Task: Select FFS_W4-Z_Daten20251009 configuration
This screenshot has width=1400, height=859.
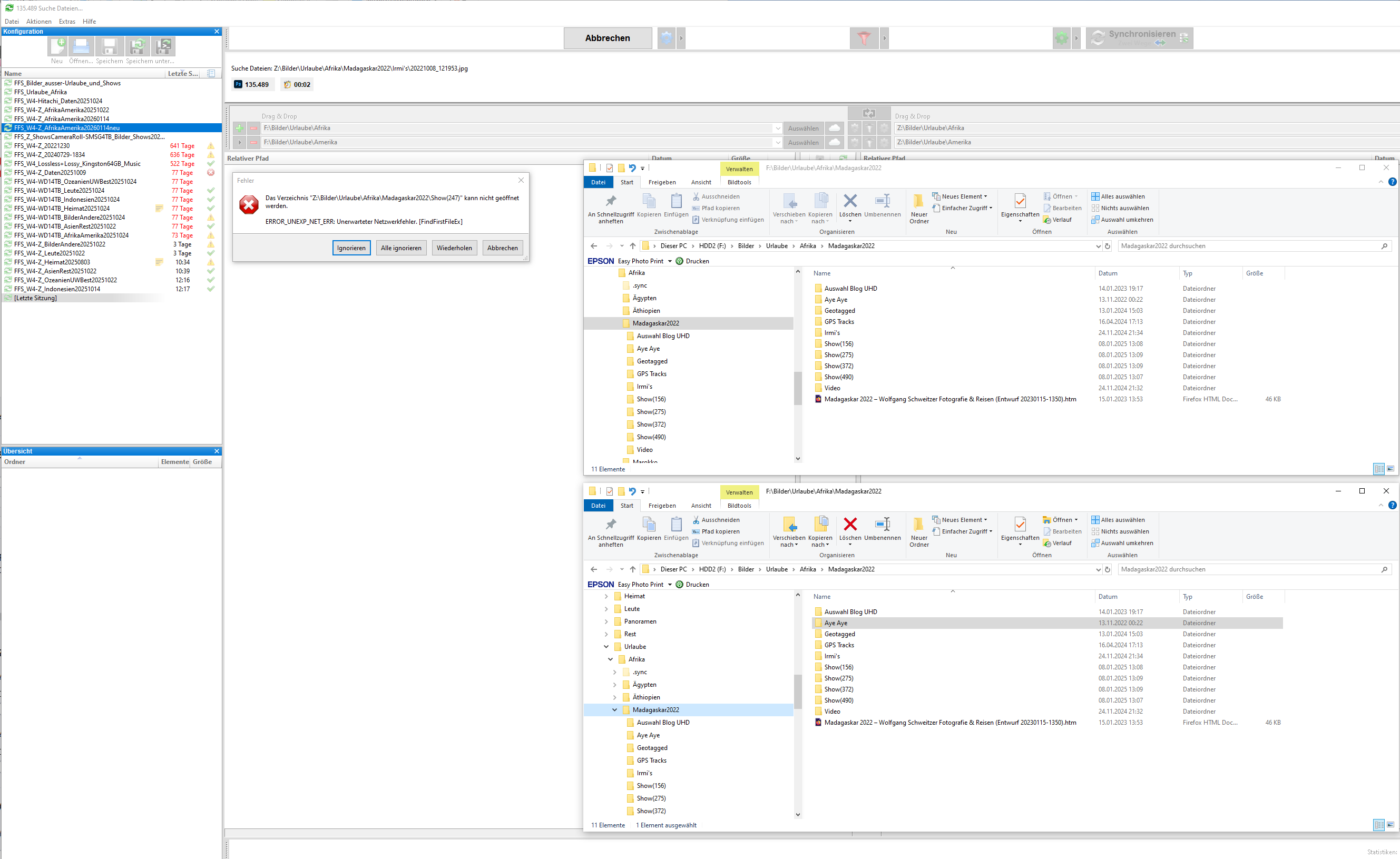Action: pos(50,173)
